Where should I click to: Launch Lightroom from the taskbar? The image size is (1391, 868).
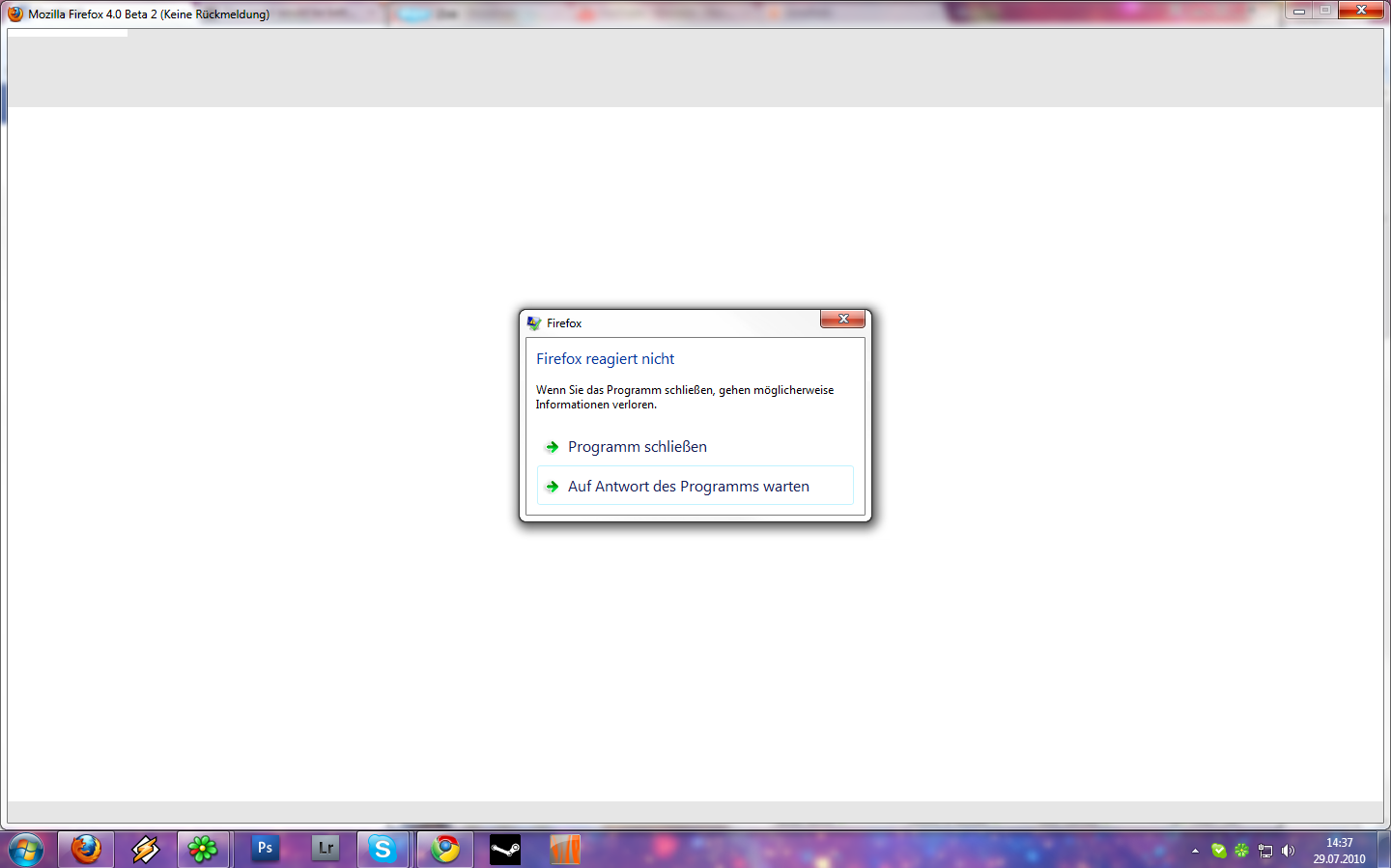tap(326, 849)
